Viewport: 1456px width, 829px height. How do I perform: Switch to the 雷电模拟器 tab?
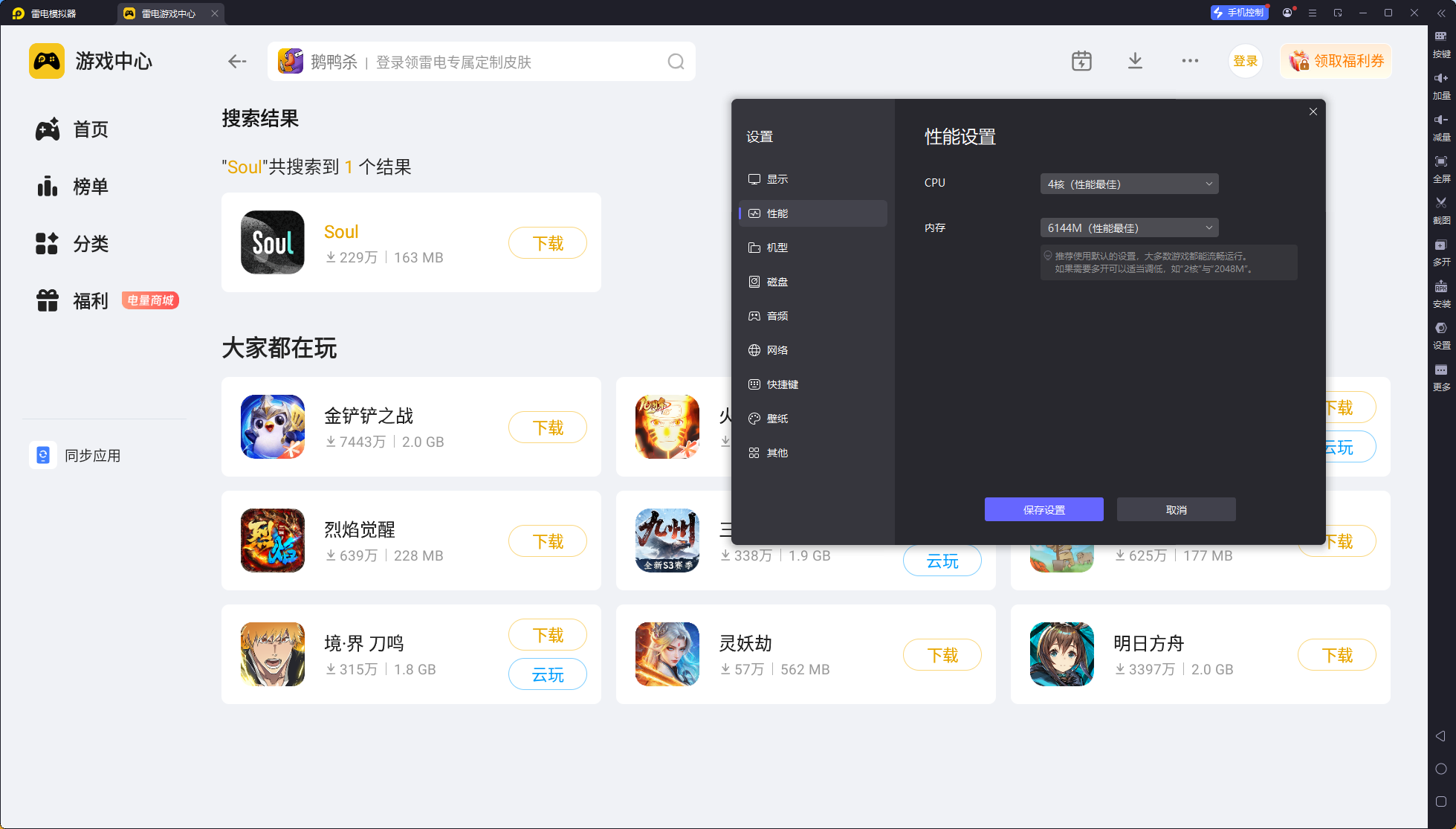coord(54,13)
